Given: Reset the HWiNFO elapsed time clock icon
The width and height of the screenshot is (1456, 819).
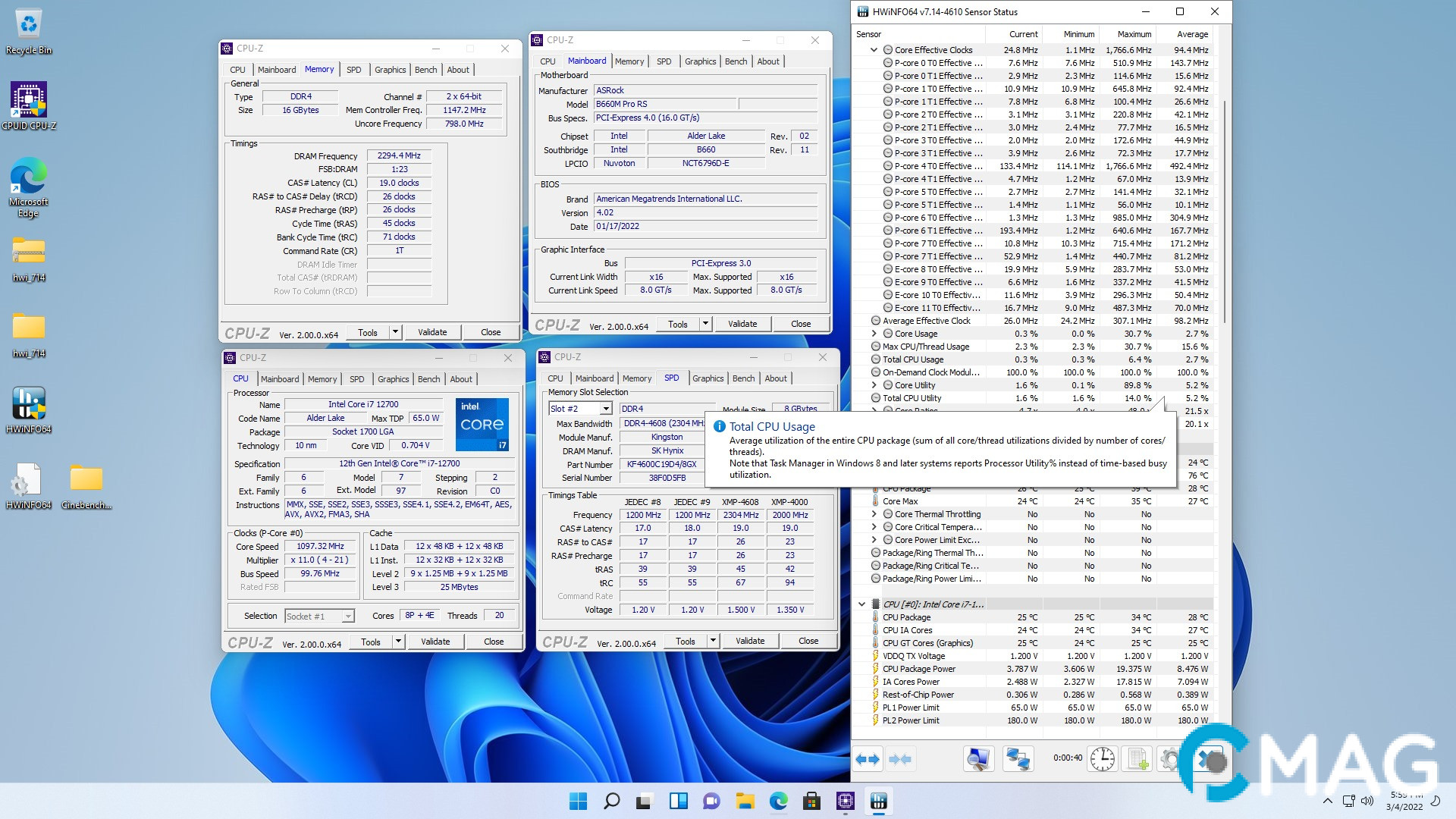Looking at the screenshot, I should pos(1102,759).
